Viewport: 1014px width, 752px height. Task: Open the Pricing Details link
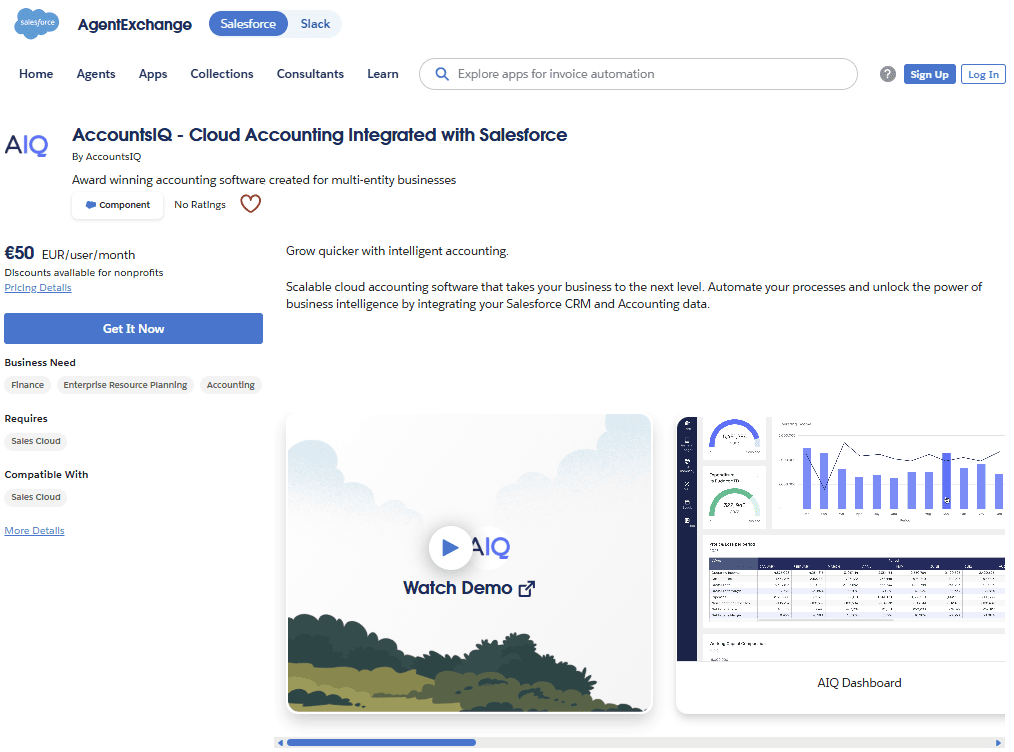38,288
